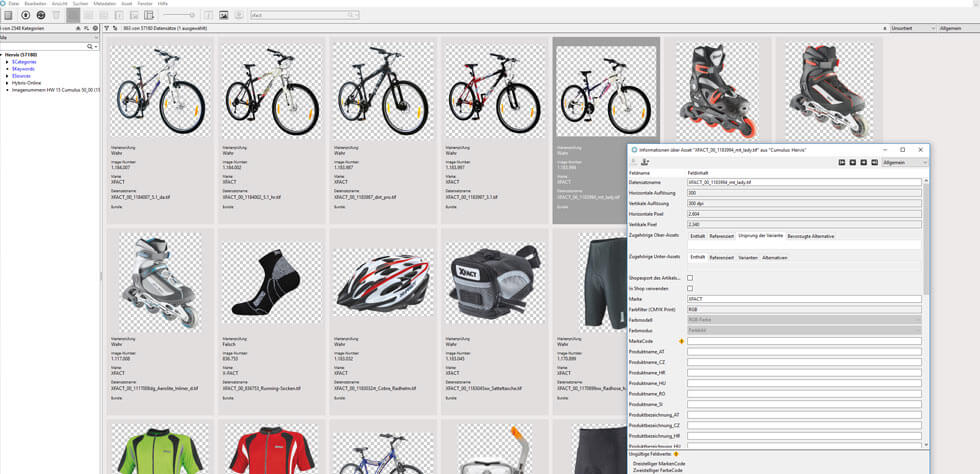The image size is (980, 474).
Task: Select the Satteltasche saddle bag thumbnail
Action: tap(494, 281)
